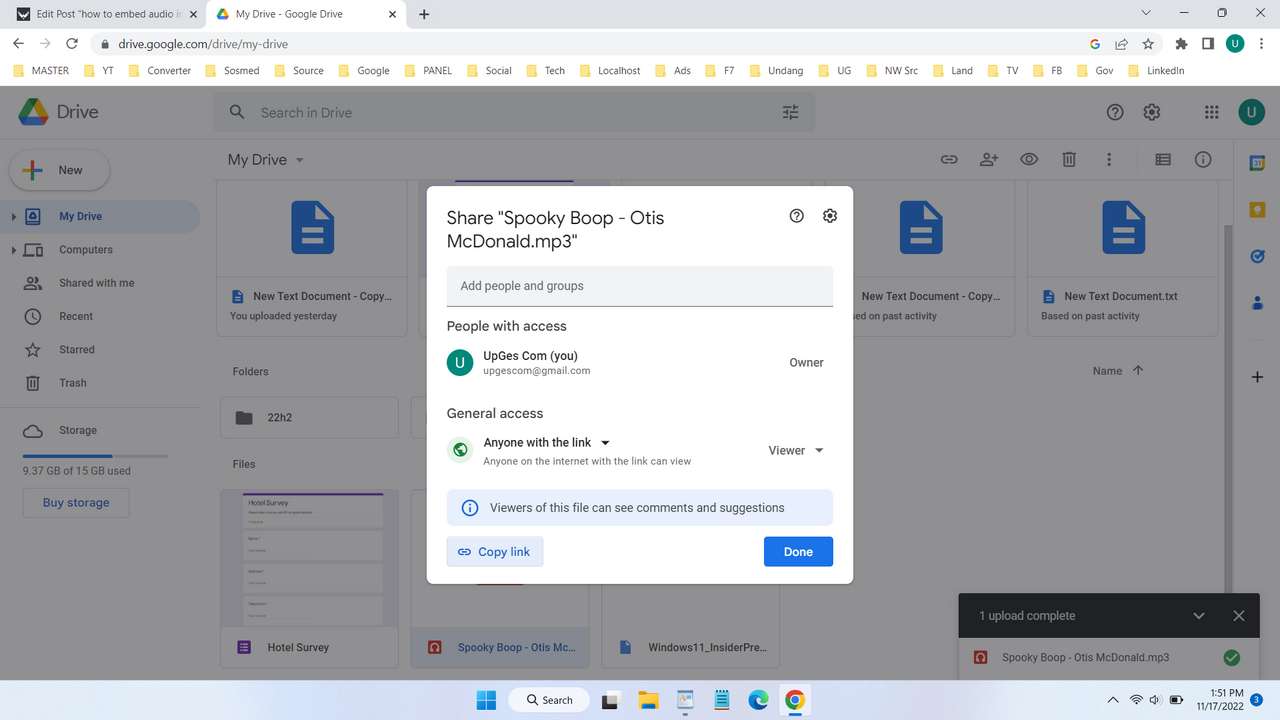Toggle list layout view
The height and width of the screenshot is (720, 1280).
(x=1162, y=159)
